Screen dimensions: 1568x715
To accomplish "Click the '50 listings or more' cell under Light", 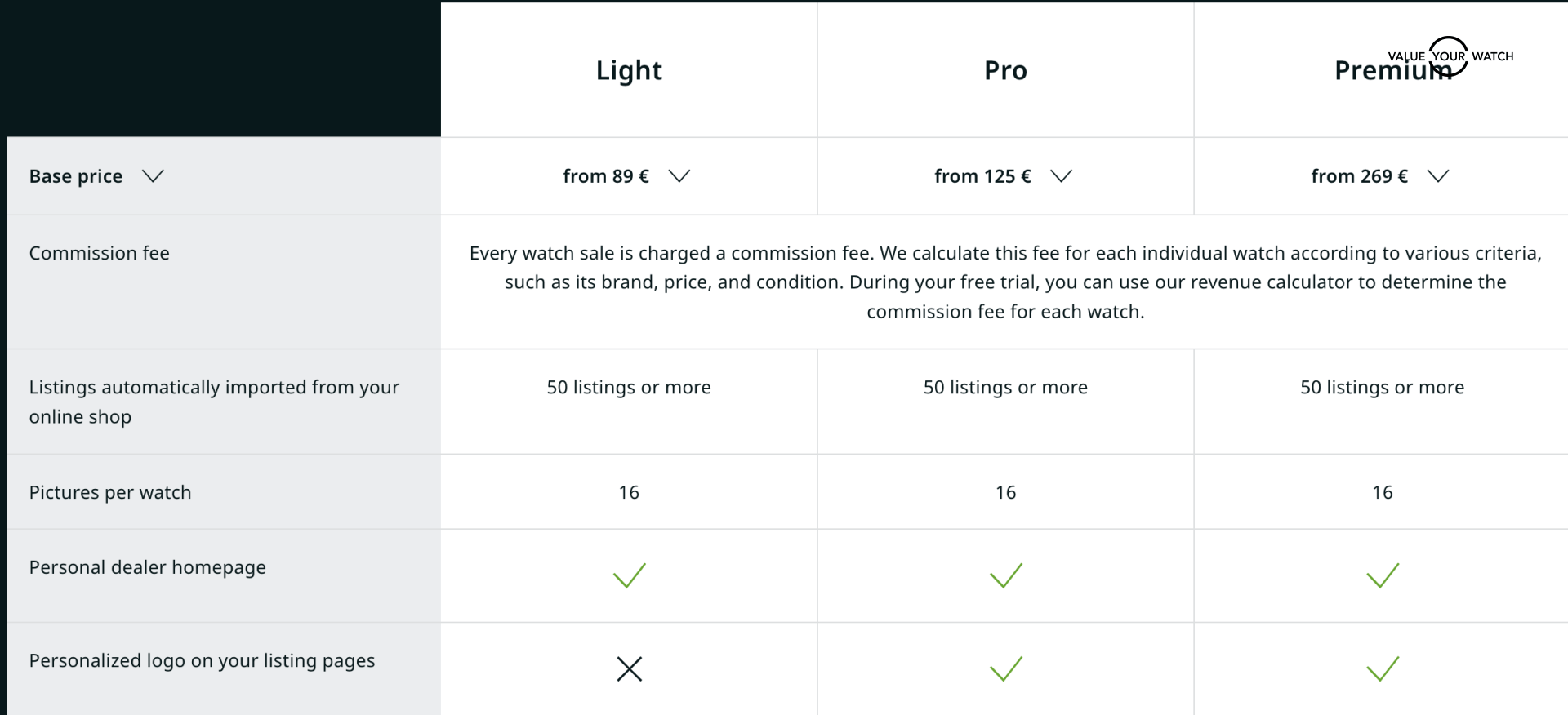I will tap(629, 387).
